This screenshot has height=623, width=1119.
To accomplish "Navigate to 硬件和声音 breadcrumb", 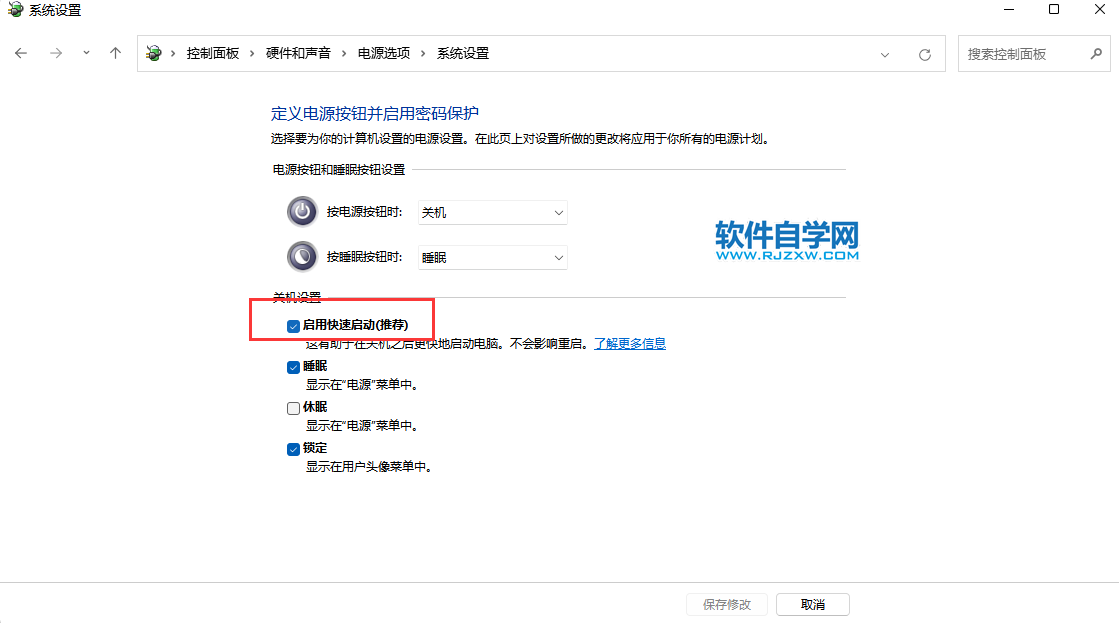I will (298, 53).
